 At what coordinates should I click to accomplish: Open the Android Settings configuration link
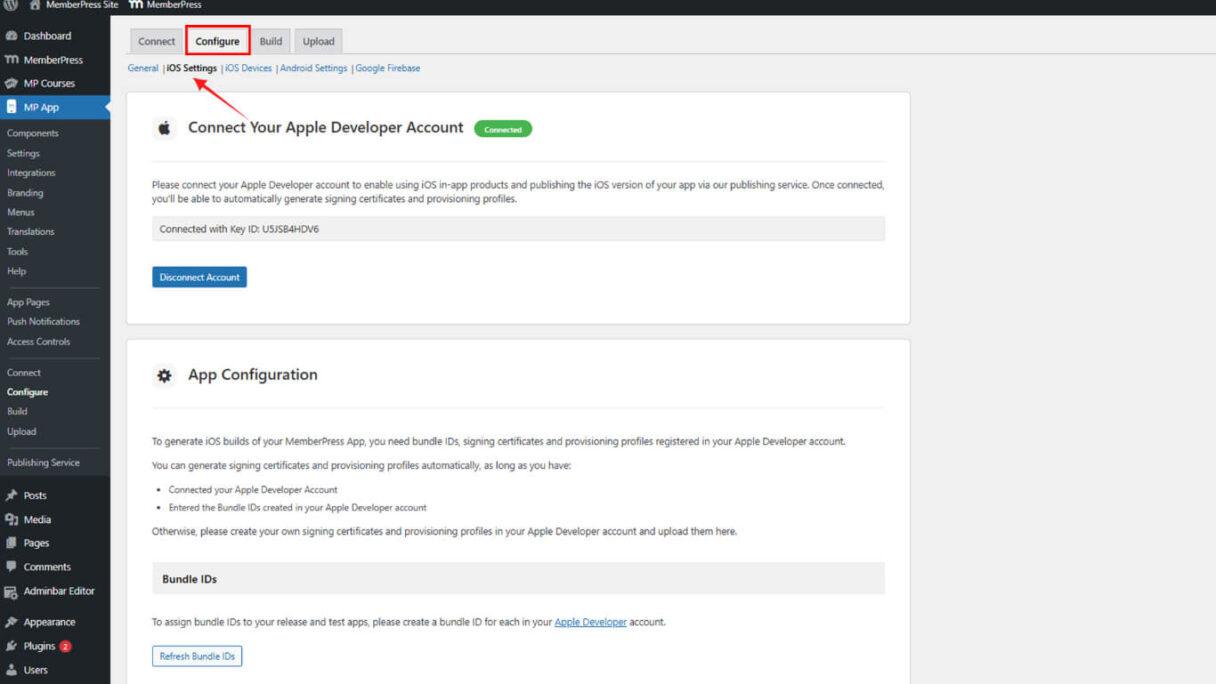313,68
